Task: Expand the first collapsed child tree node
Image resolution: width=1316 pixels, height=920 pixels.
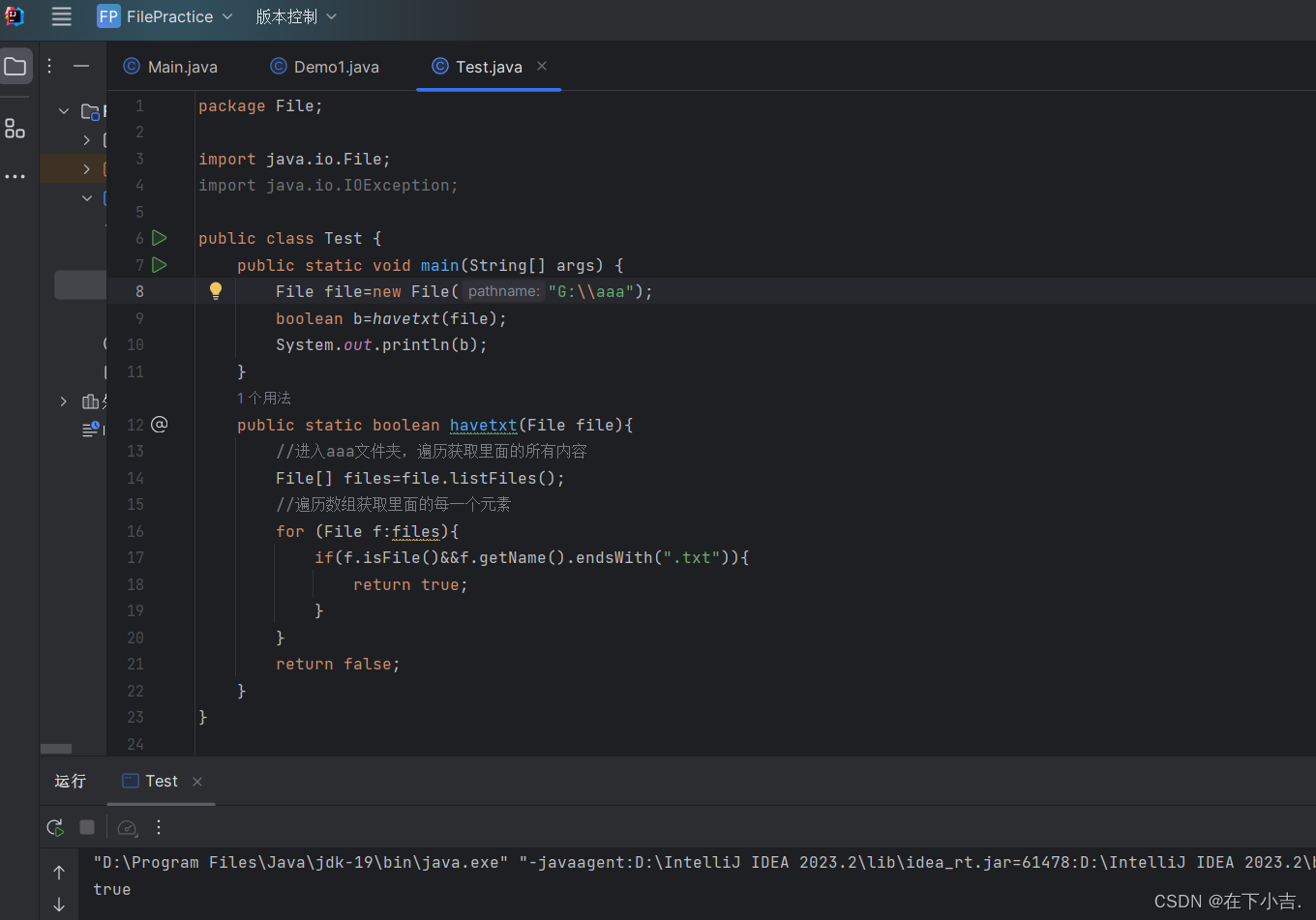Action: click(x=87, y=140)
